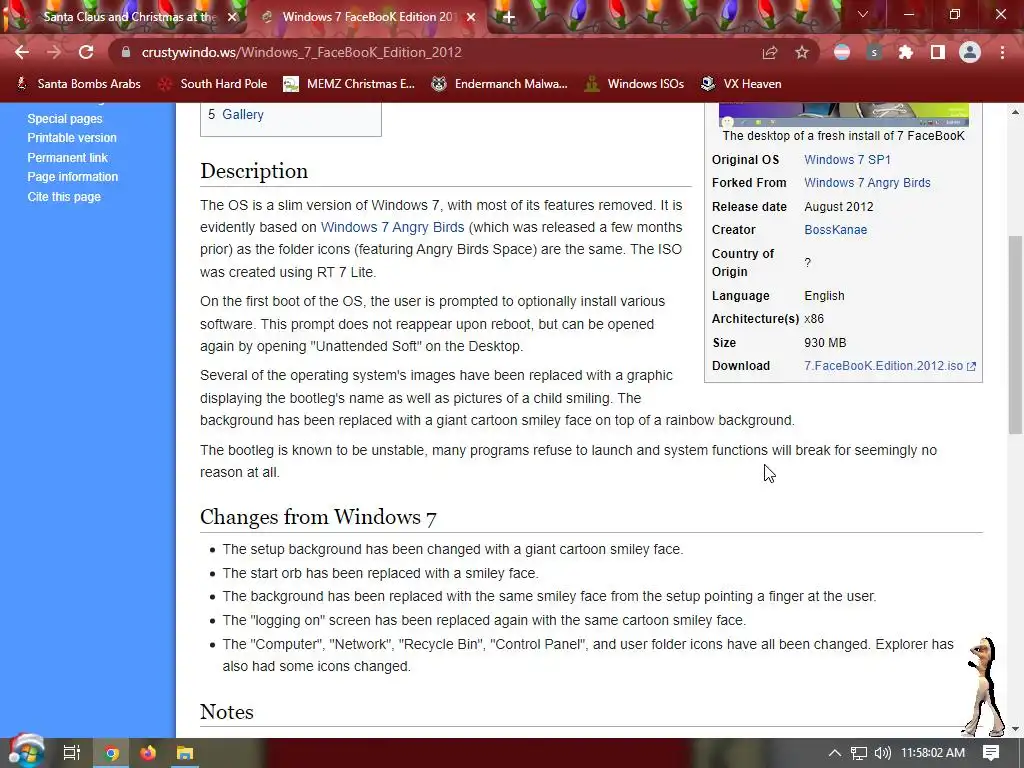
Task: Open BossKanae creator link
Action: pyautogui.click(x=835, y=230)
